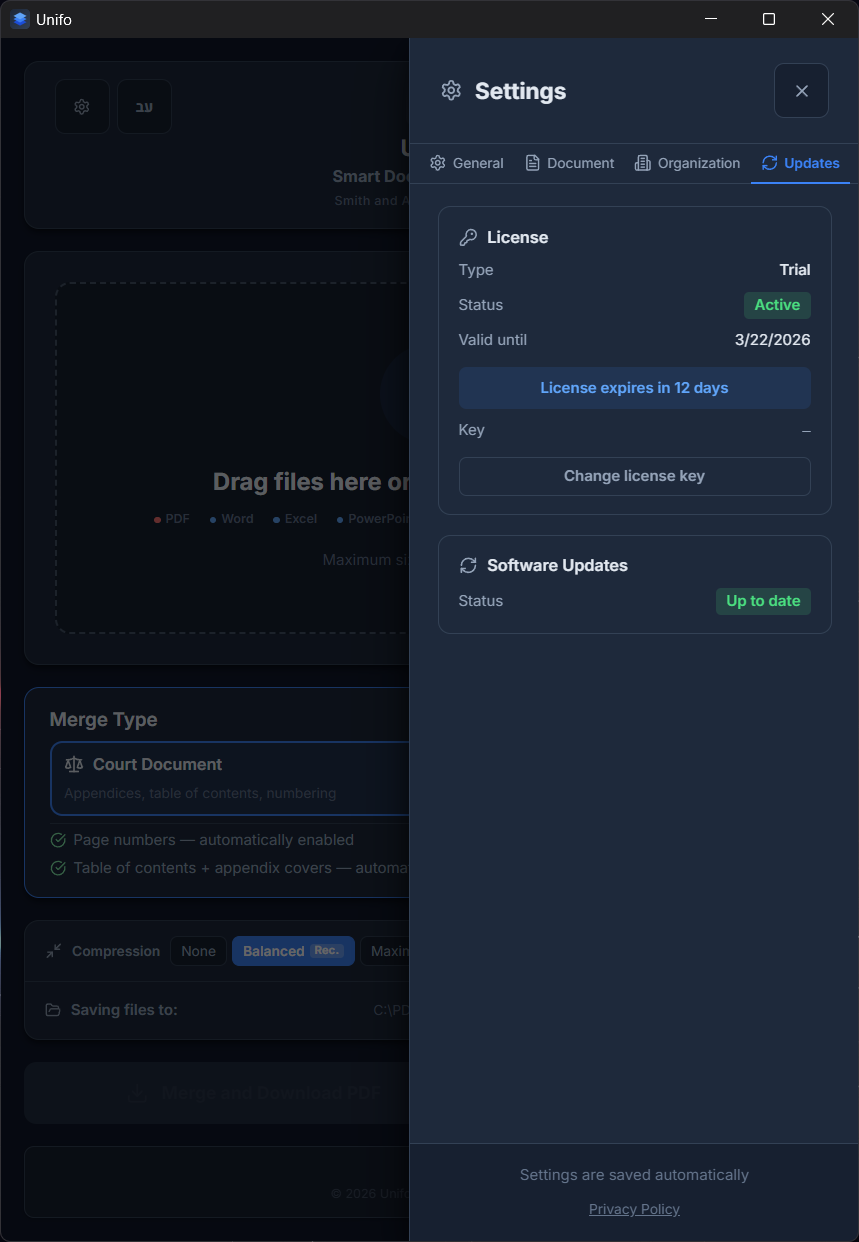
Task: Click the check icon on Table of contents line
Action: (x=58, y=868)
